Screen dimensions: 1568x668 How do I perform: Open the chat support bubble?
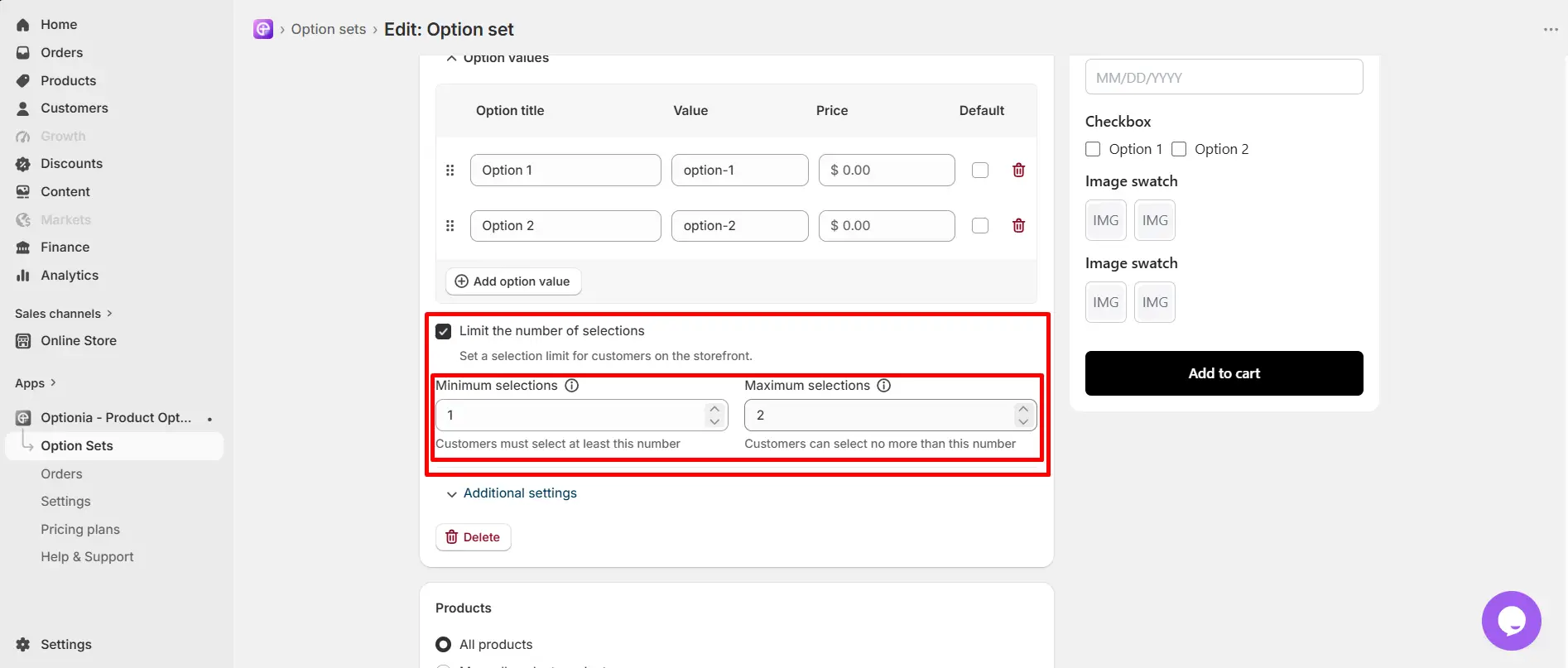[x=1511, y=621]
